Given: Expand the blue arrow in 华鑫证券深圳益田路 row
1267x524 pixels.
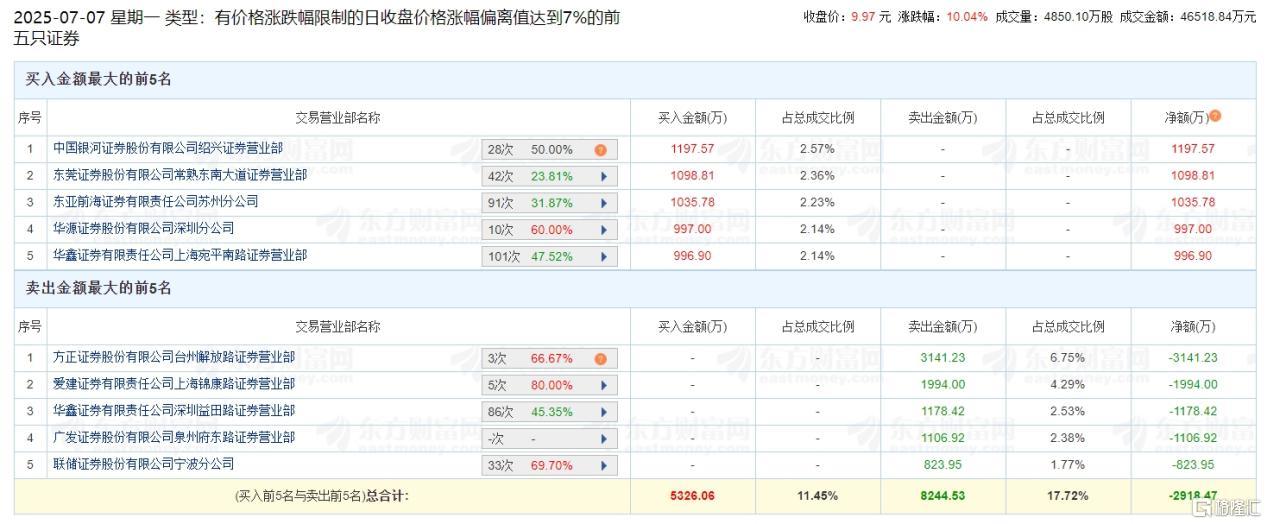Looking at the screenshot, I should point(603,412).
